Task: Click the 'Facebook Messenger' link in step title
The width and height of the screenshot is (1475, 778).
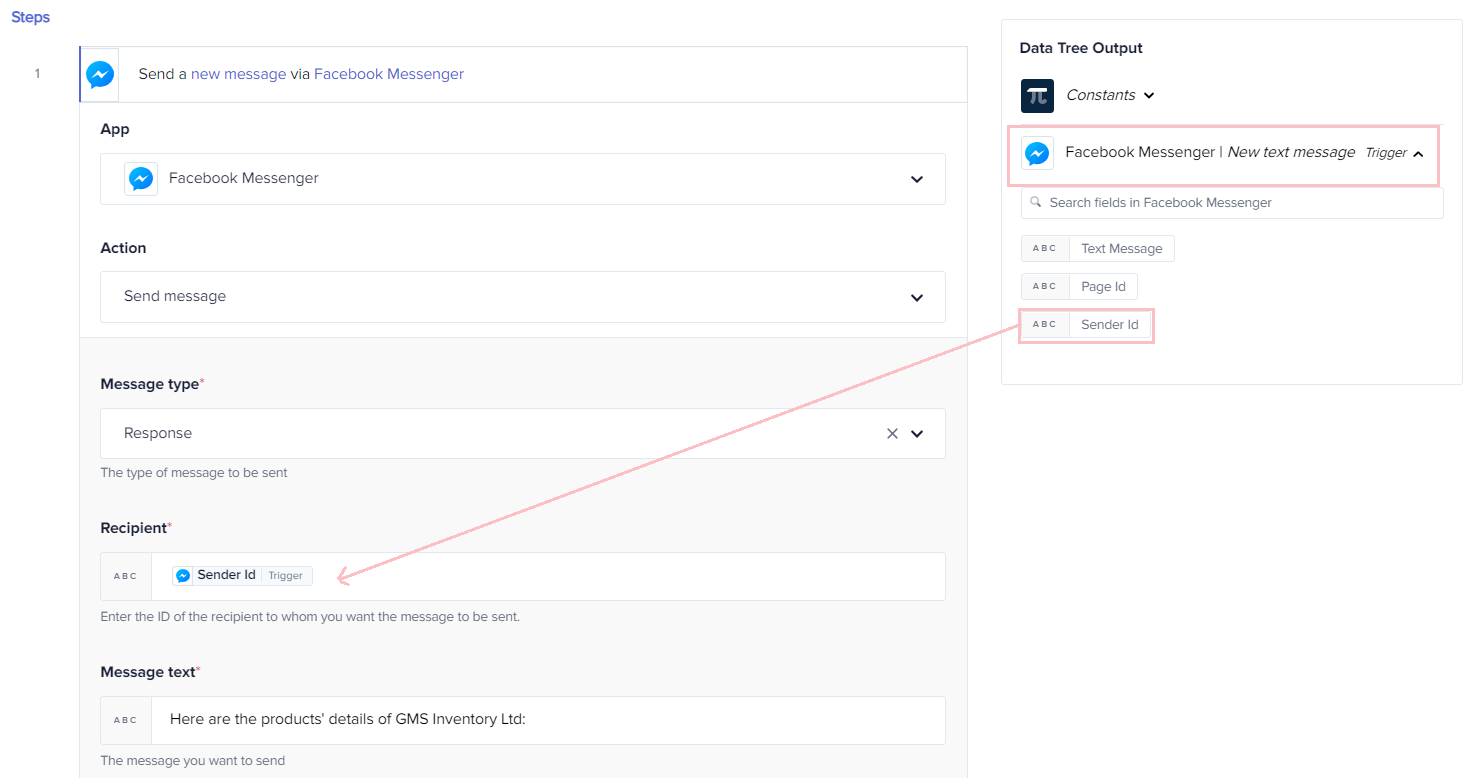Action: (389, 74)
